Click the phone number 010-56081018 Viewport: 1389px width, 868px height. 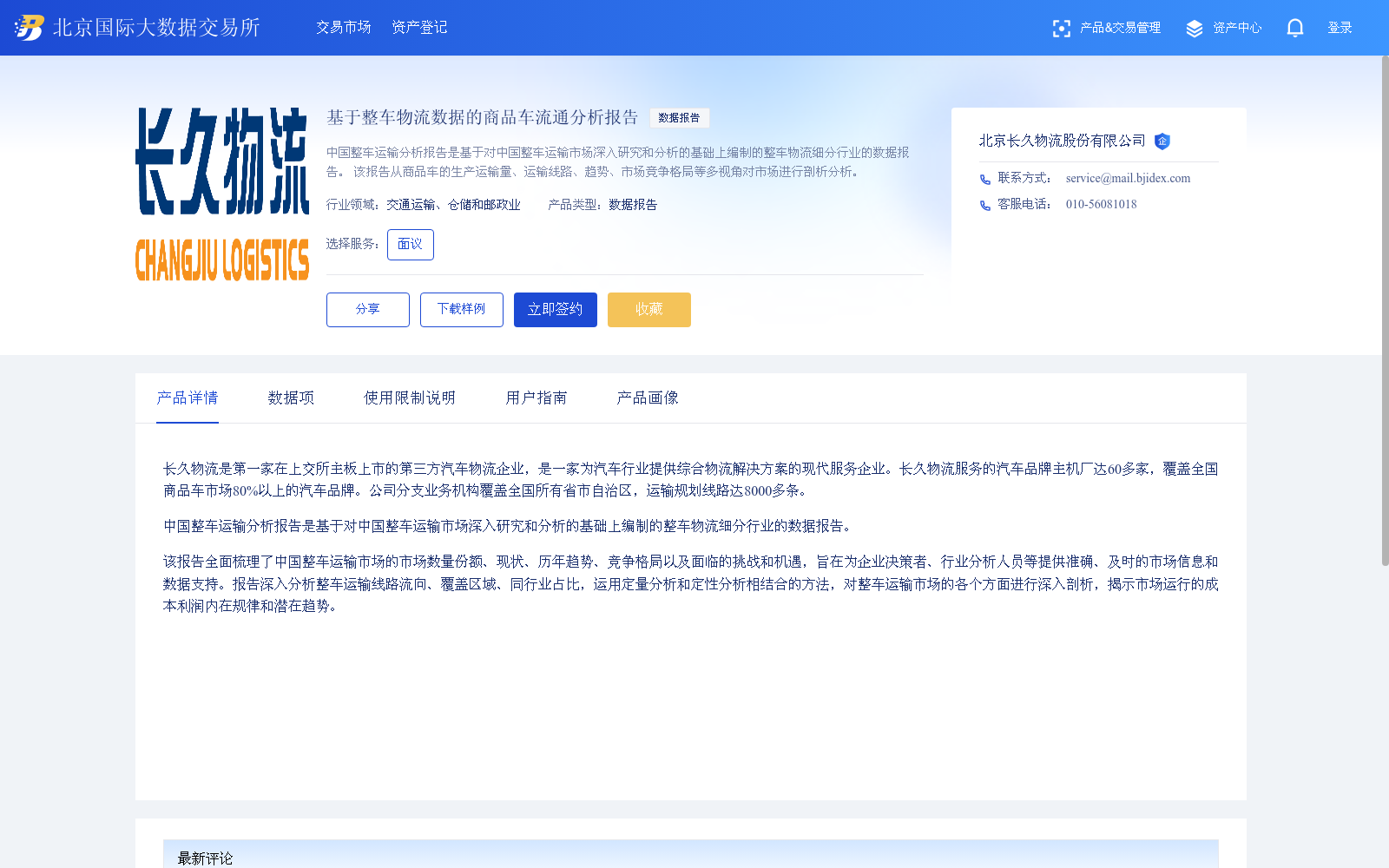point(1101,205)
